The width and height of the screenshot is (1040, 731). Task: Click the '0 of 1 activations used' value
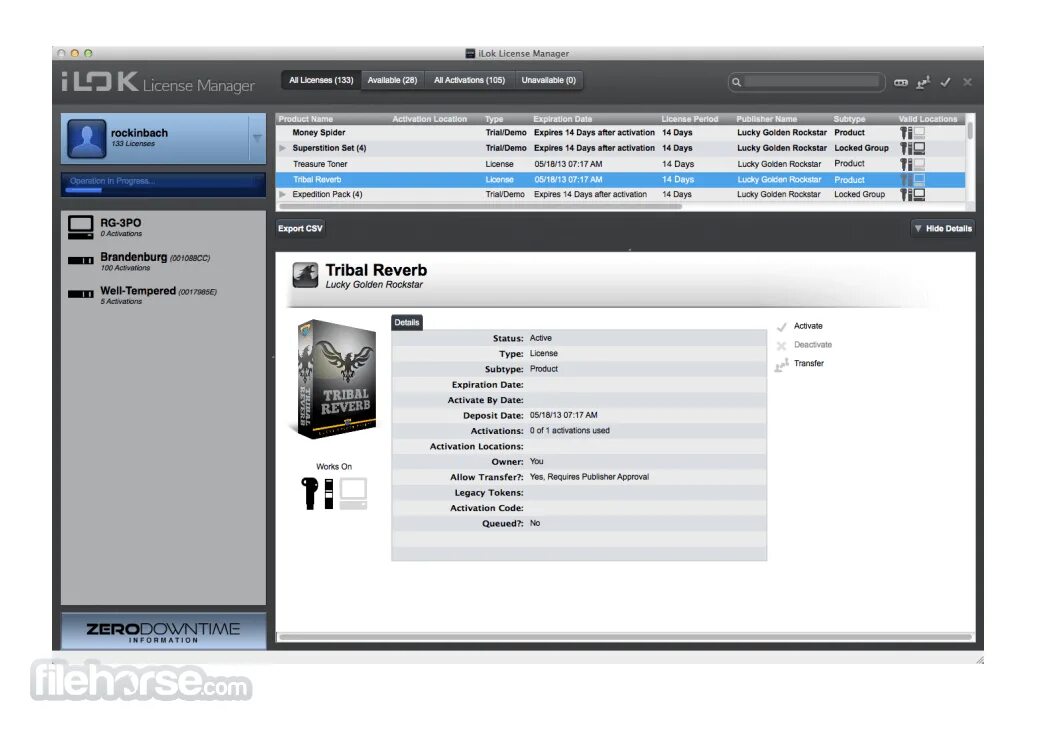(x=570, y=431)
